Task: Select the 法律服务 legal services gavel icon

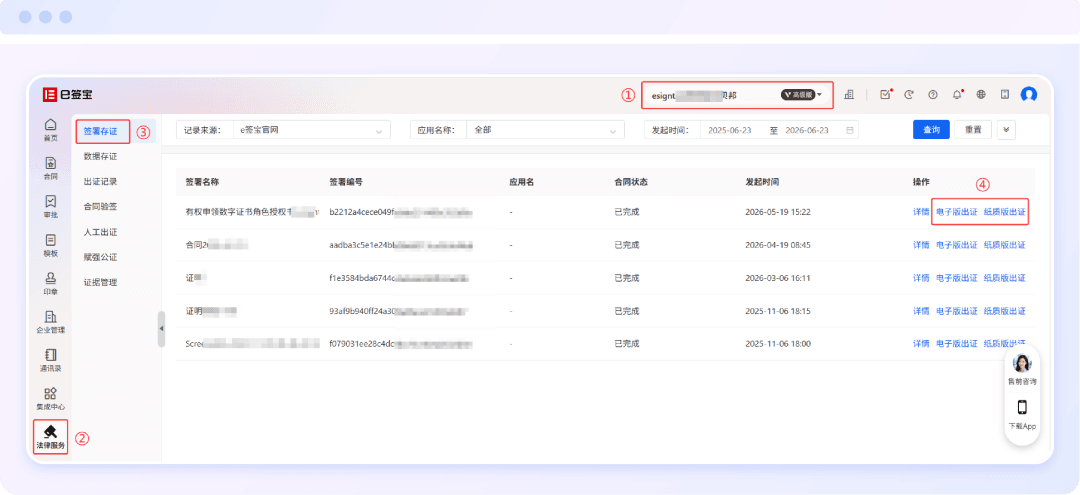Action: (x=50, y=437)
